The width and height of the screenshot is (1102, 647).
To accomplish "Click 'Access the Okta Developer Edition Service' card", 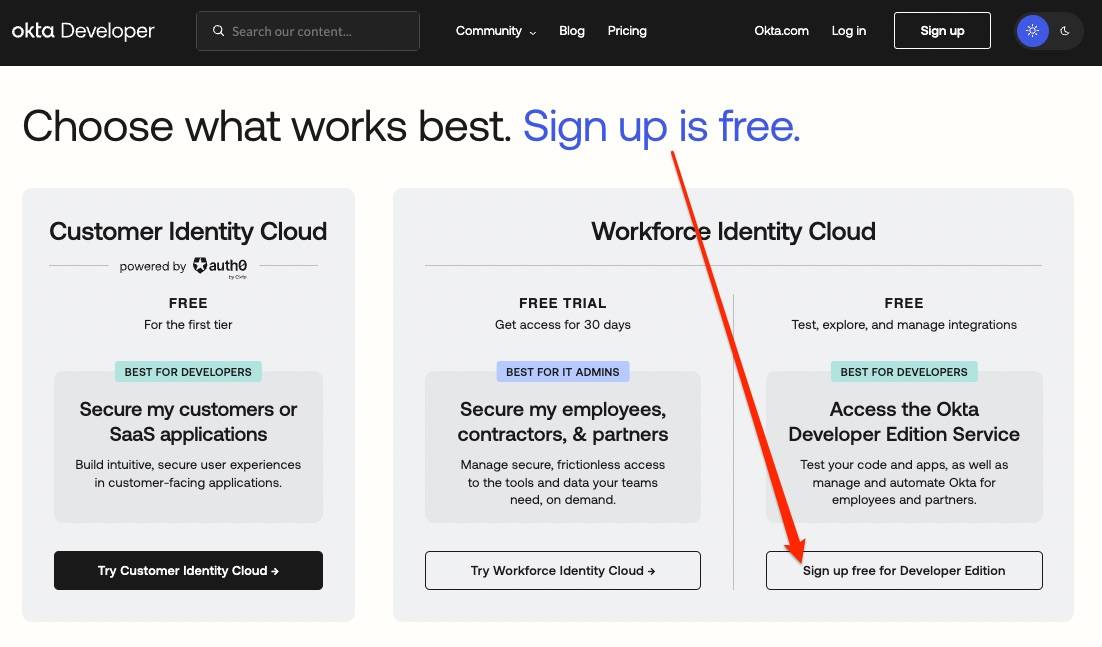I will point(904,447).
